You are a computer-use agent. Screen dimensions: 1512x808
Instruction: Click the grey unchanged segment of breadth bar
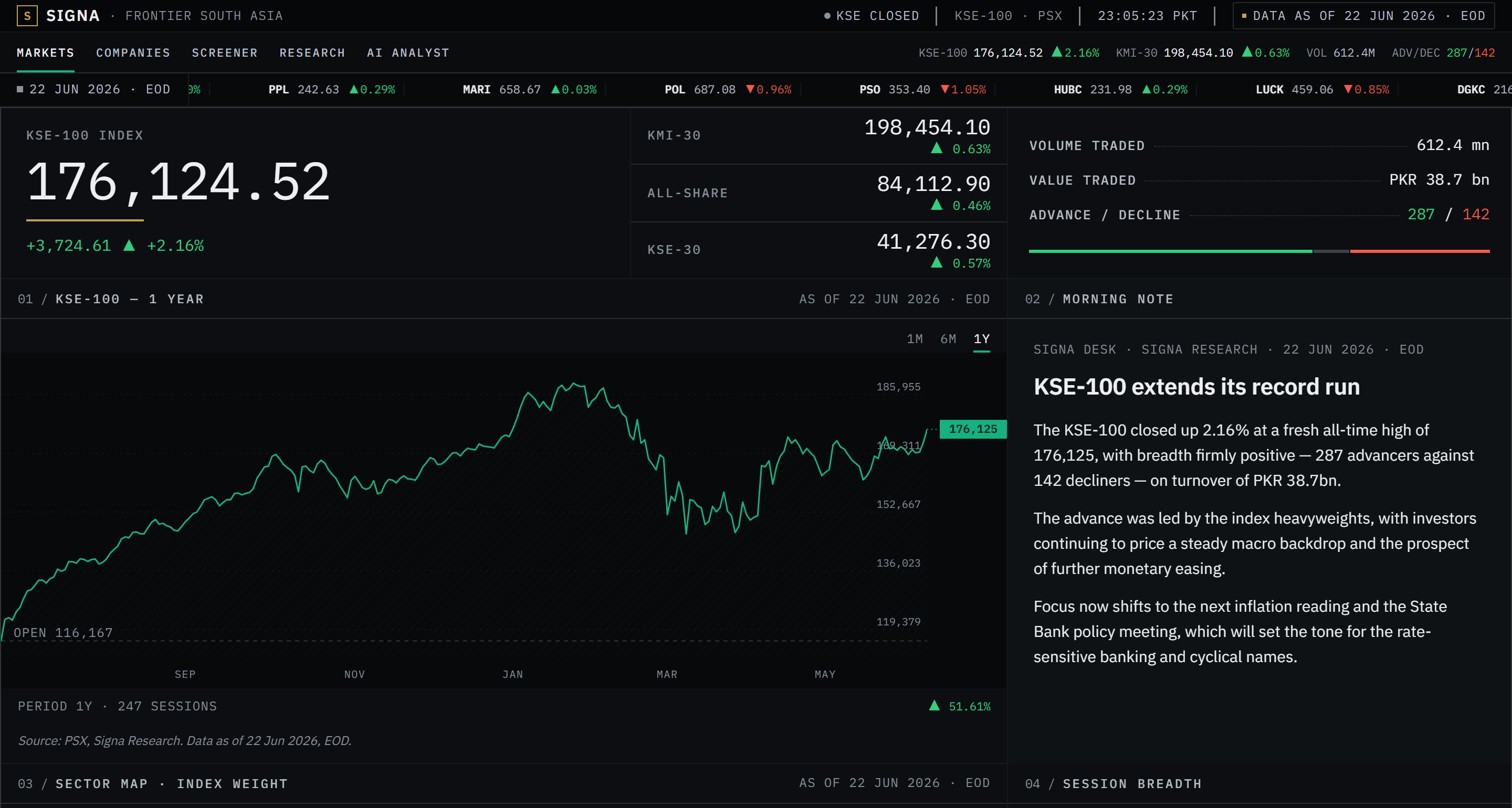coord(1331,251)
